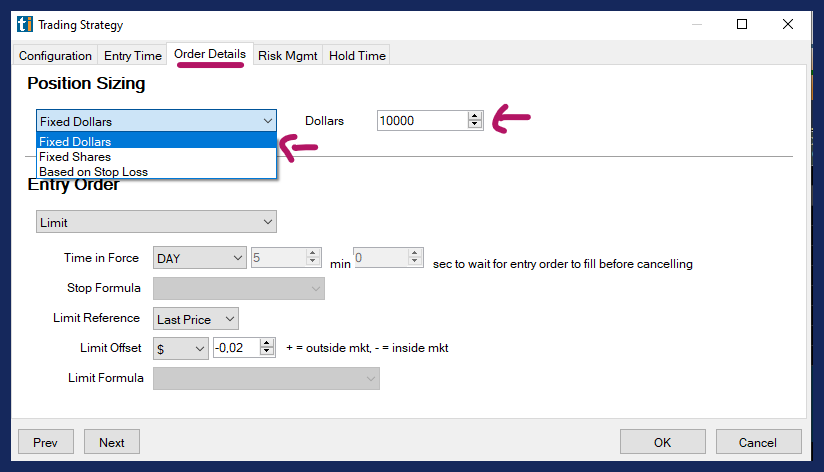
Task: Switch to the Configuration tab
Action: pyautogui.click(x=55, y=56)
